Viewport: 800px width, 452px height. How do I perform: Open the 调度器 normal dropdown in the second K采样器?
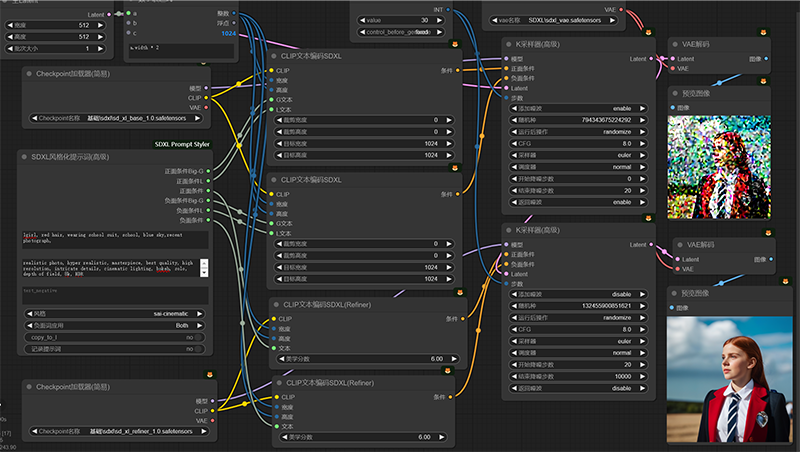tap(579, 353)
